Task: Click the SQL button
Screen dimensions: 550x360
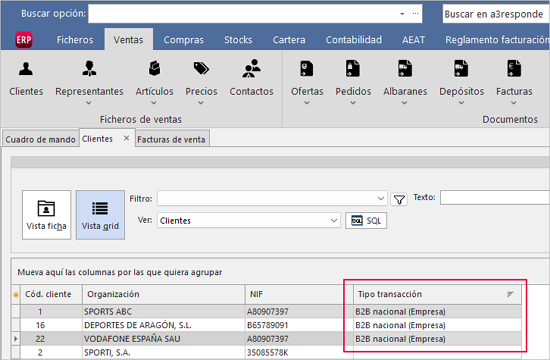Action: (x=366, y=220)
